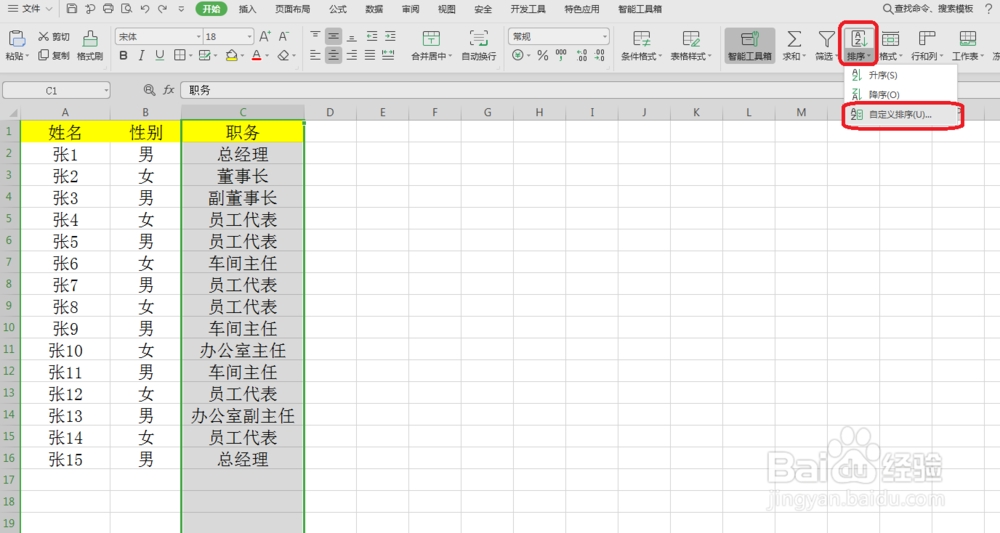Toggle middle vertical alignment
Viewport: 1000px width, 533px height.
[x=334, y=36]
